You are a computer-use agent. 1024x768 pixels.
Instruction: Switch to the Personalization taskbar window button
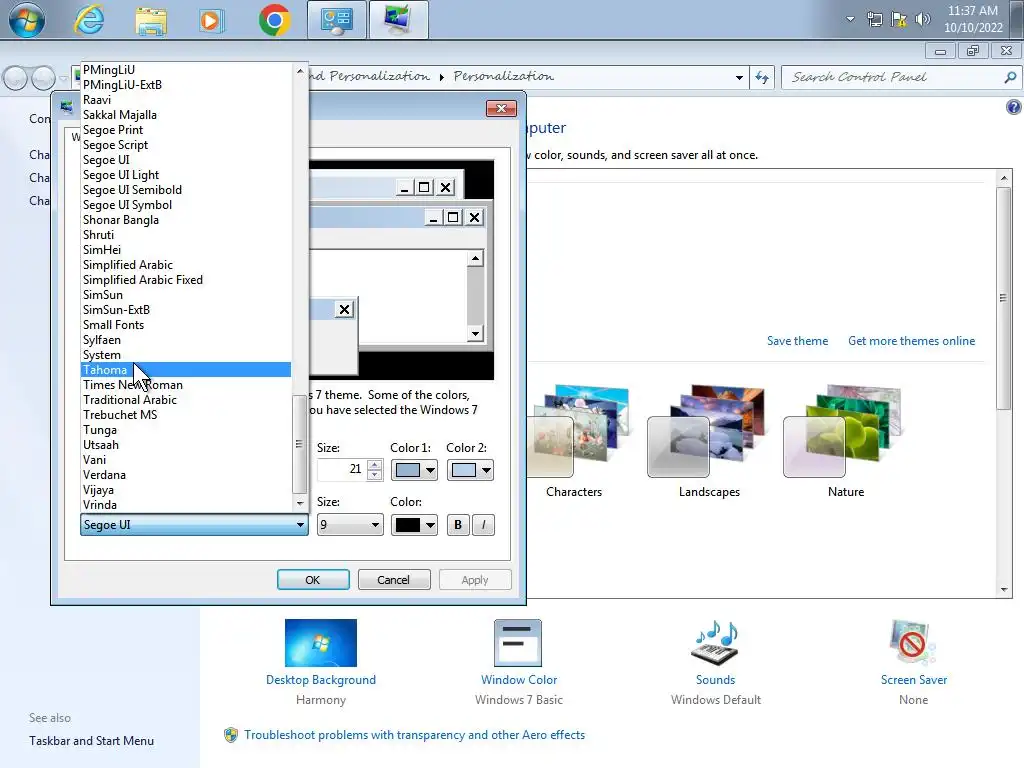click(x=398, y=20)
